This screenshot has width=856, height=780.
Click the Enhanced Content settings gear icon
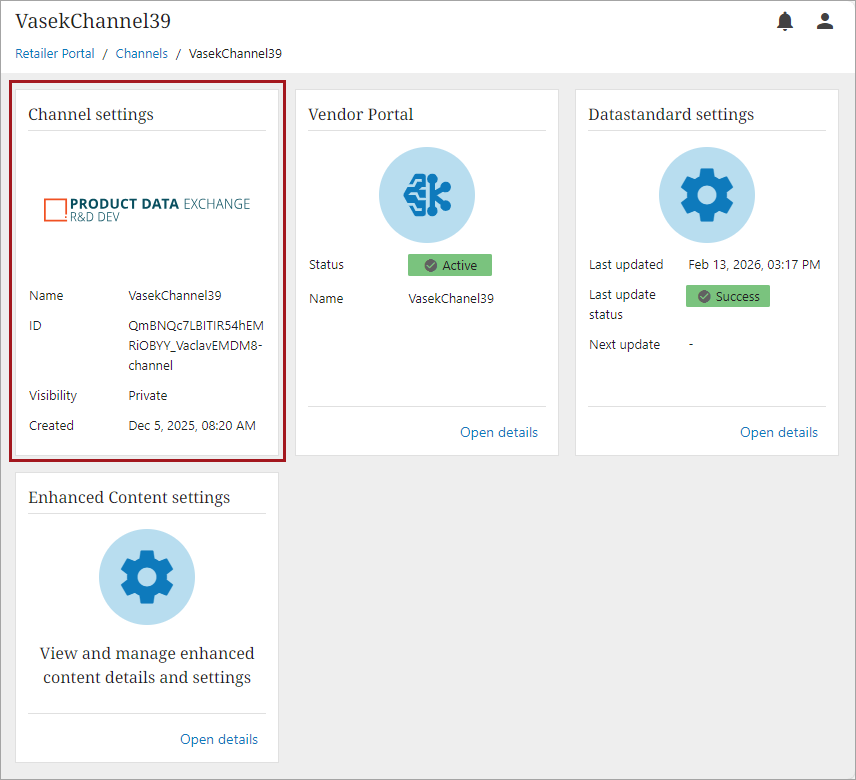coord(147,577)
